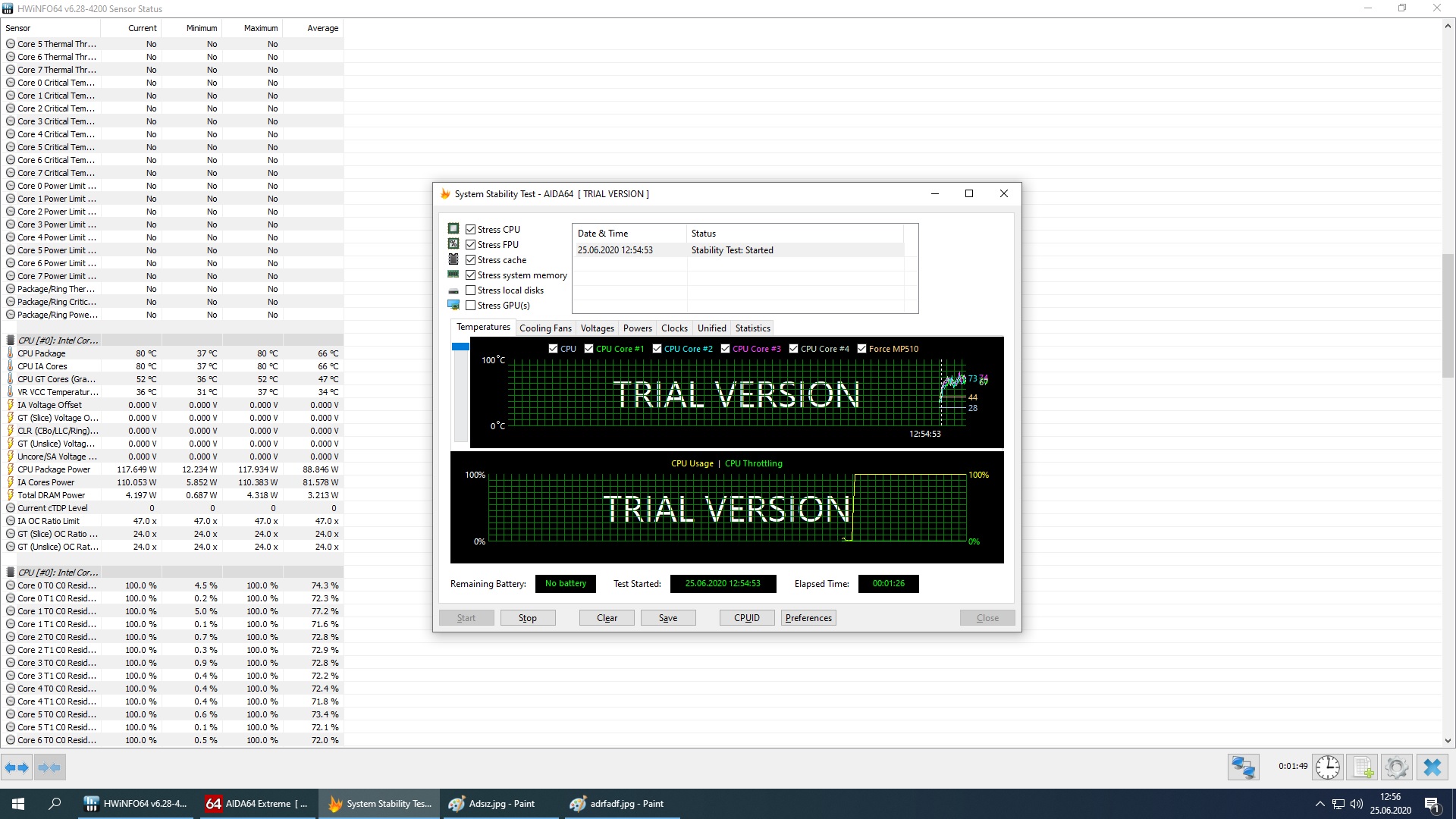This screenshot has height=819, width=1456.
Task: Click the flame icon in AIDA64 title bar
Action: 445,194
